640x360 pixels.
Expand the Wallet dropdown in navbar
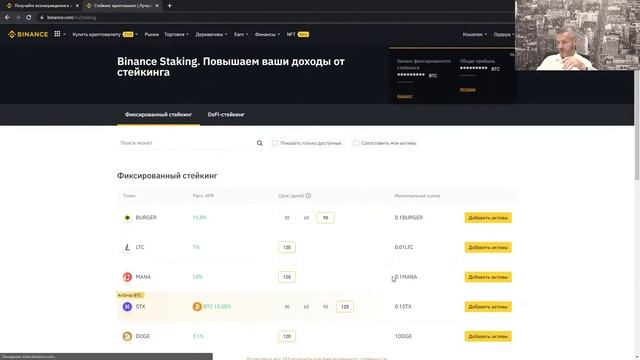pyautogui.click(x=474, y=34)
